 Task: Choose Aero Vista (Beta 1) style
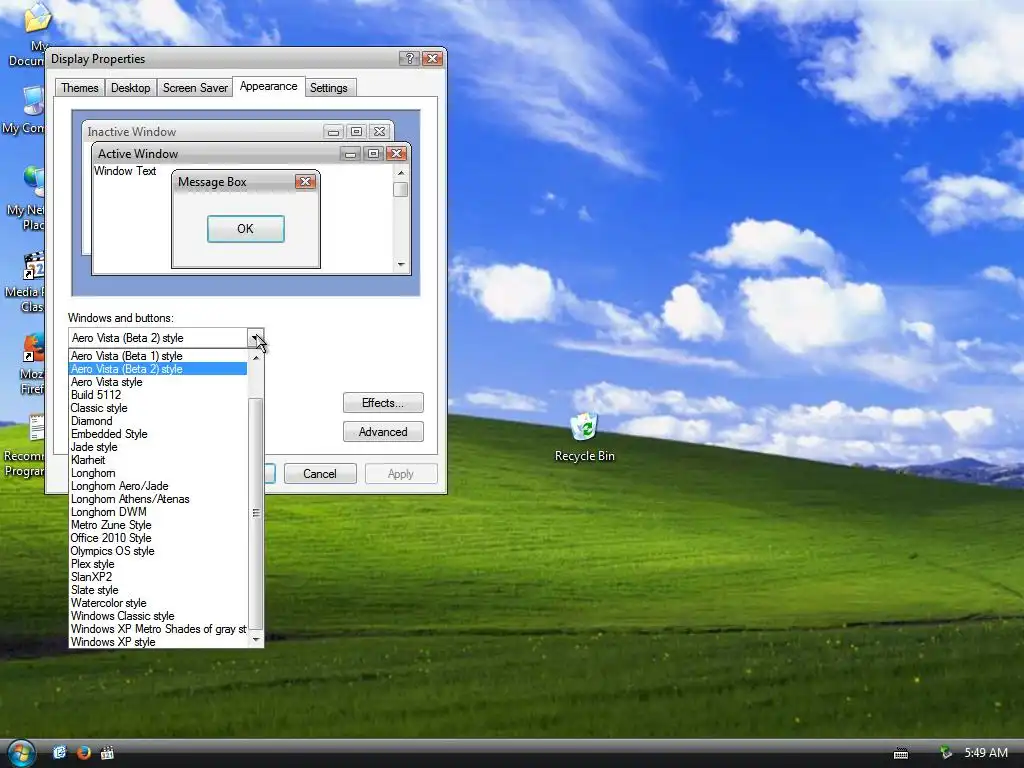pyautogui.click(x=158, y=356)
